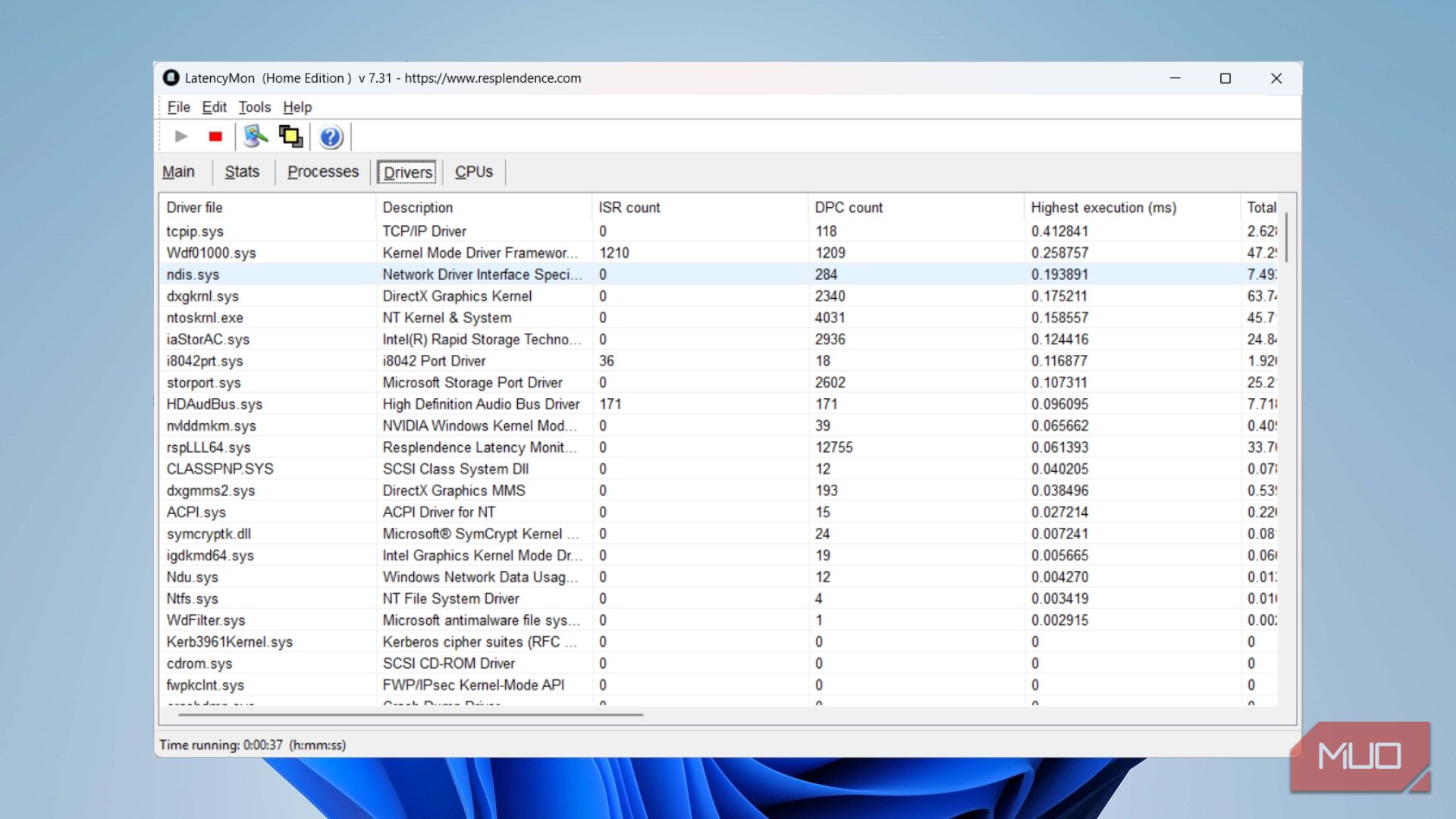Select the CLASSPNP.SYS row
Viewport: 1456px width, 819px height.
[x=718, y=469]
